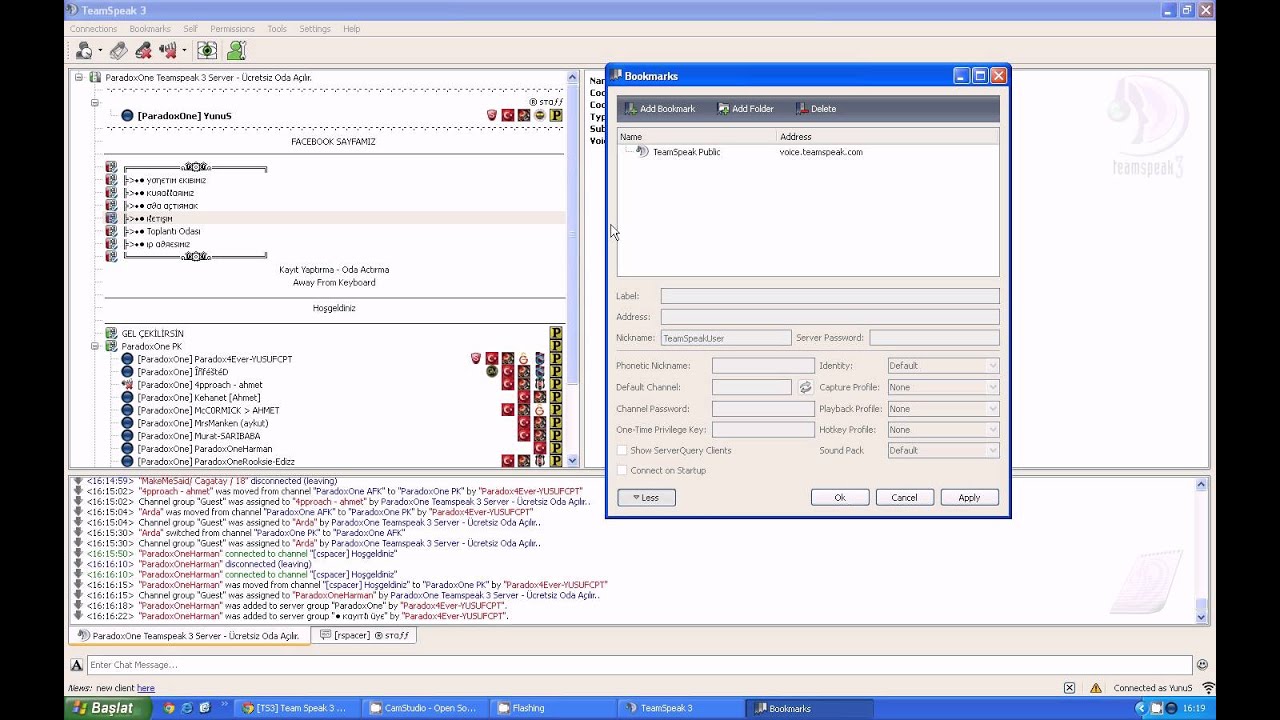Click the yellow P badge beside YunuS
The width and height of the screenshot is (1280, 720).
(x=556, y=116)
